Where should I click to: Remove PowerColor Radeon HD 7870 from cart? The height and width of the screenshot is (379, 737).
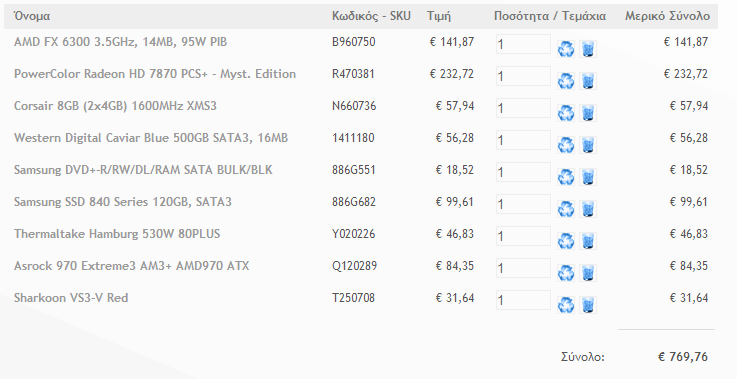click(588, 81)
